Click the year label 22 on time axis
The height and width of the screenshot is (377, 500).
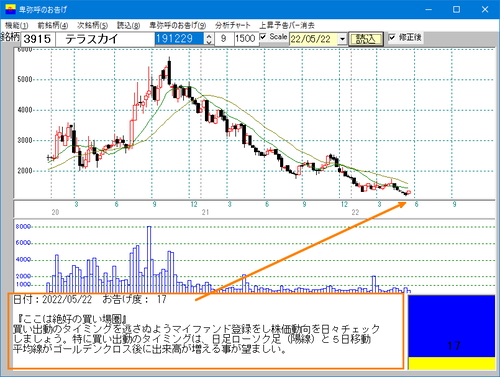tap(355, 212)
